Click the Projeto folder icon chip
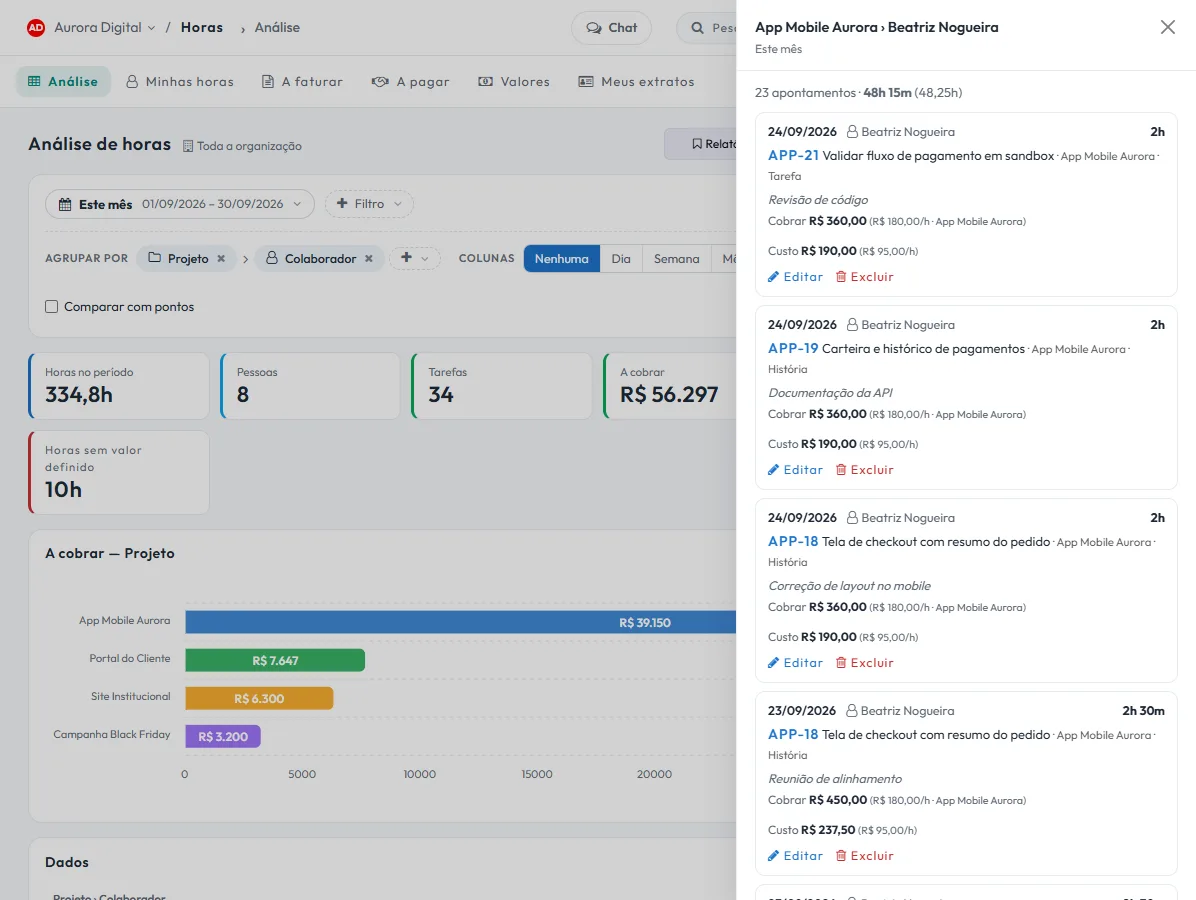The height and width of the screenshot is (900, 1196). 154,258
